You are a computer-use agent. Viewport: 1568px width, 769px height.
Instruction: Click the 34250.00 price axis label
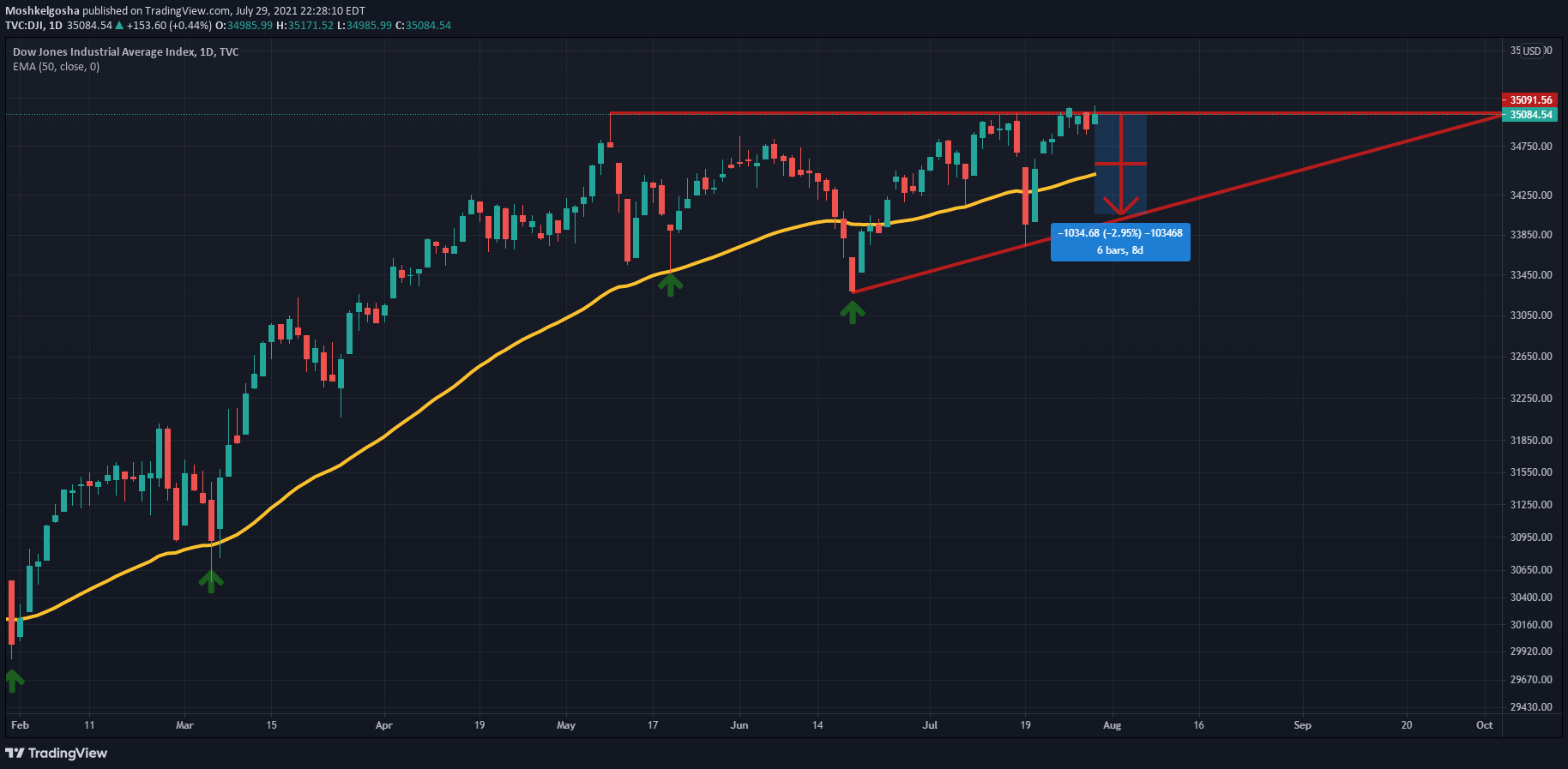click(1531, 195)
